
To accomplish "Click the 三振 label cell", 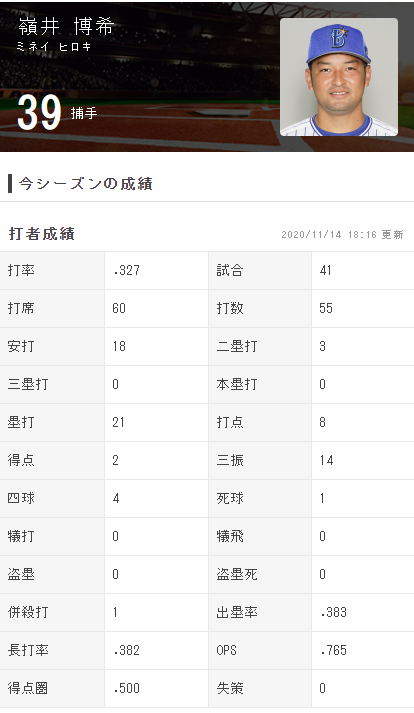I will (x=260, y=460).
